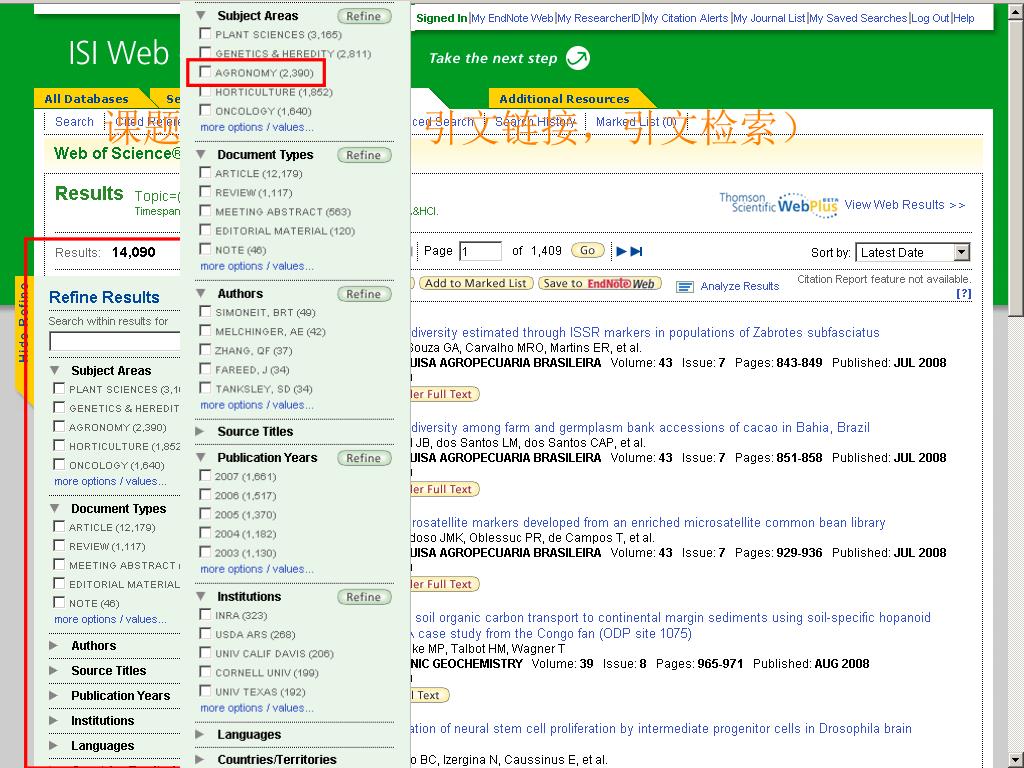
Task: Collapse Subject Areas in overlay panel
Action: point(201,16)
